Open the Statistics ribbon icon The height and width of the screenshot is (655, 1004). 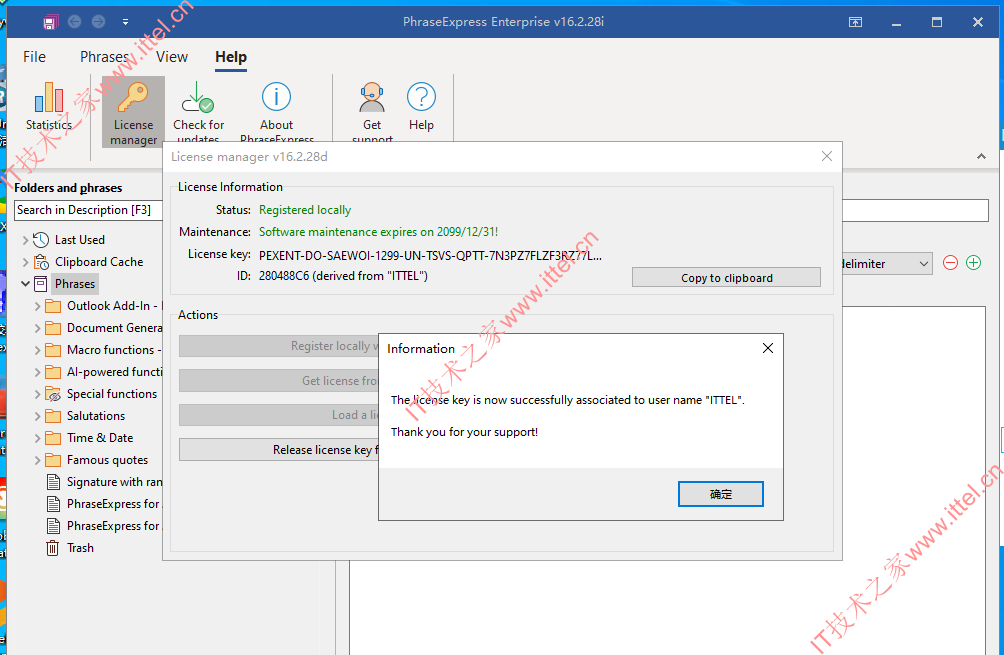tap(49, 97)
